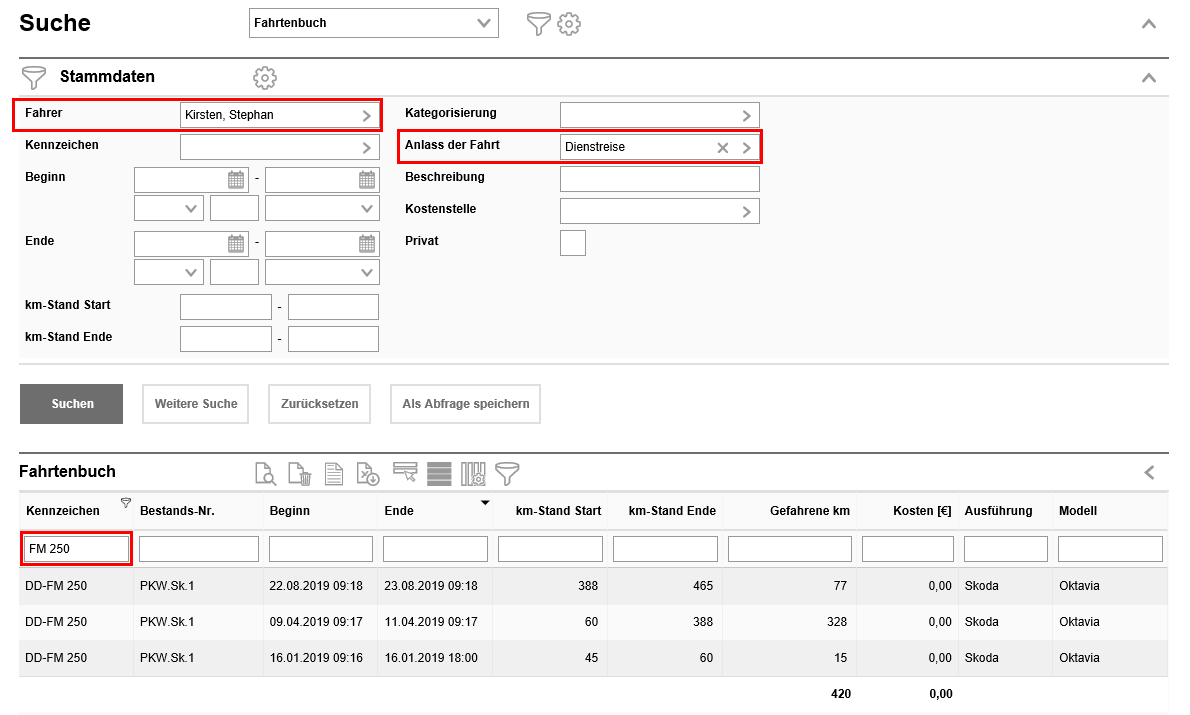This screenshot has width=1190, height=715.
Task: Open calendar picker for first Beginn date
Action: (236, 180)
